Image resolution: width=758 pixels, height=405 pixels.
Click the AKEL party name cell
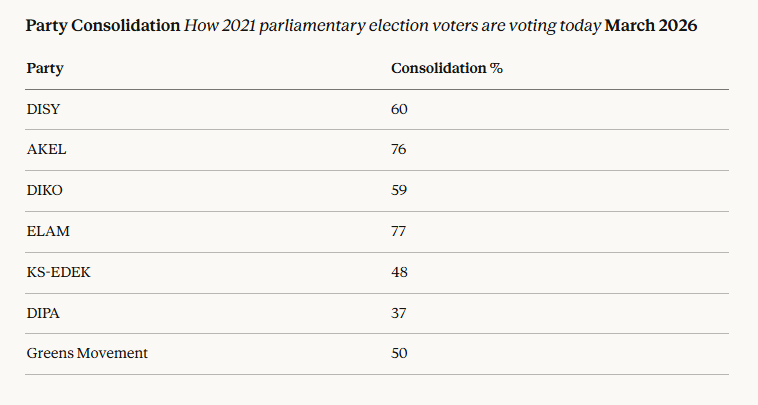[46, 149]
